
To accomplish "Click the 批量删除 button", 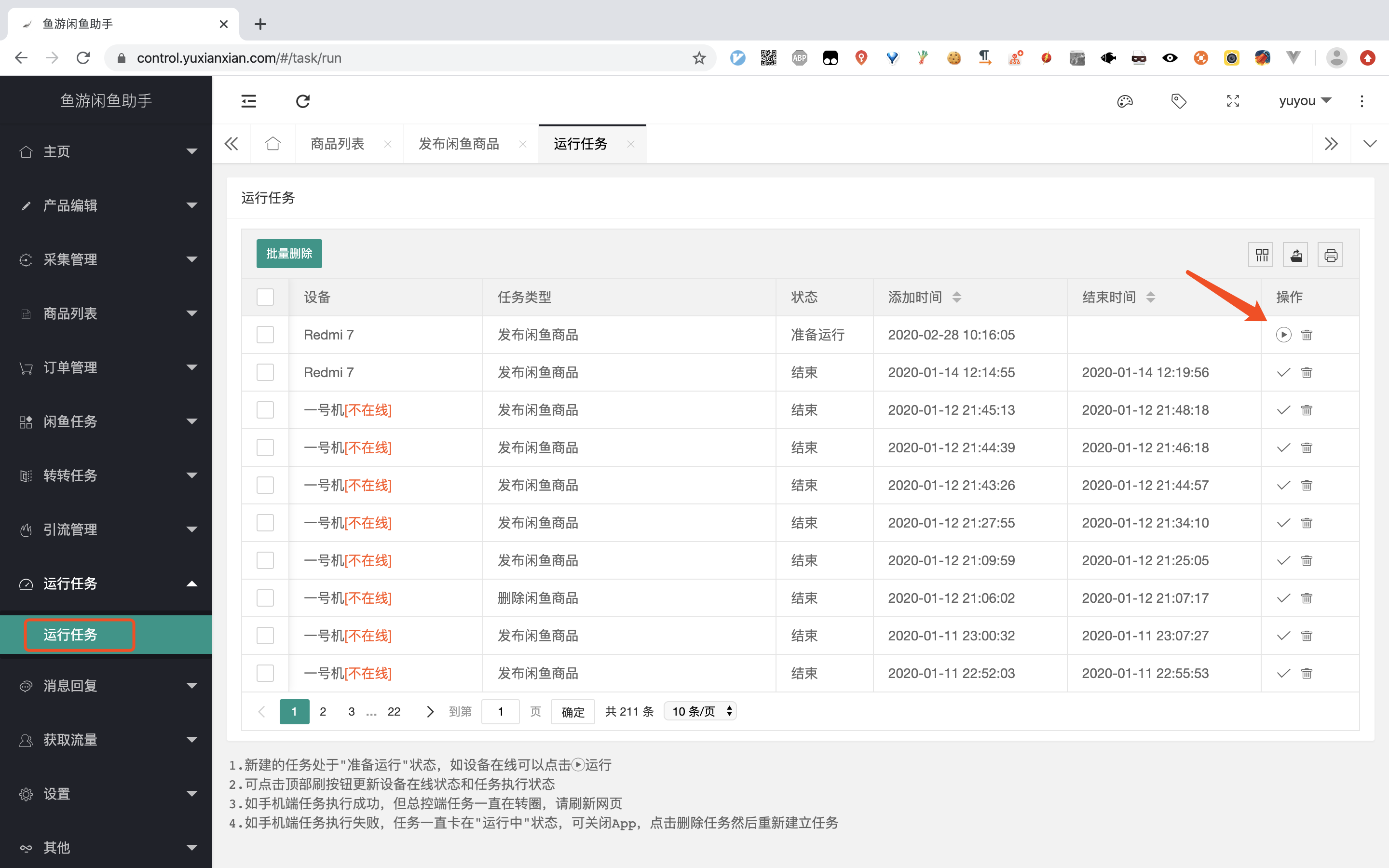I will pyautogui.click(x=289, y=253).
